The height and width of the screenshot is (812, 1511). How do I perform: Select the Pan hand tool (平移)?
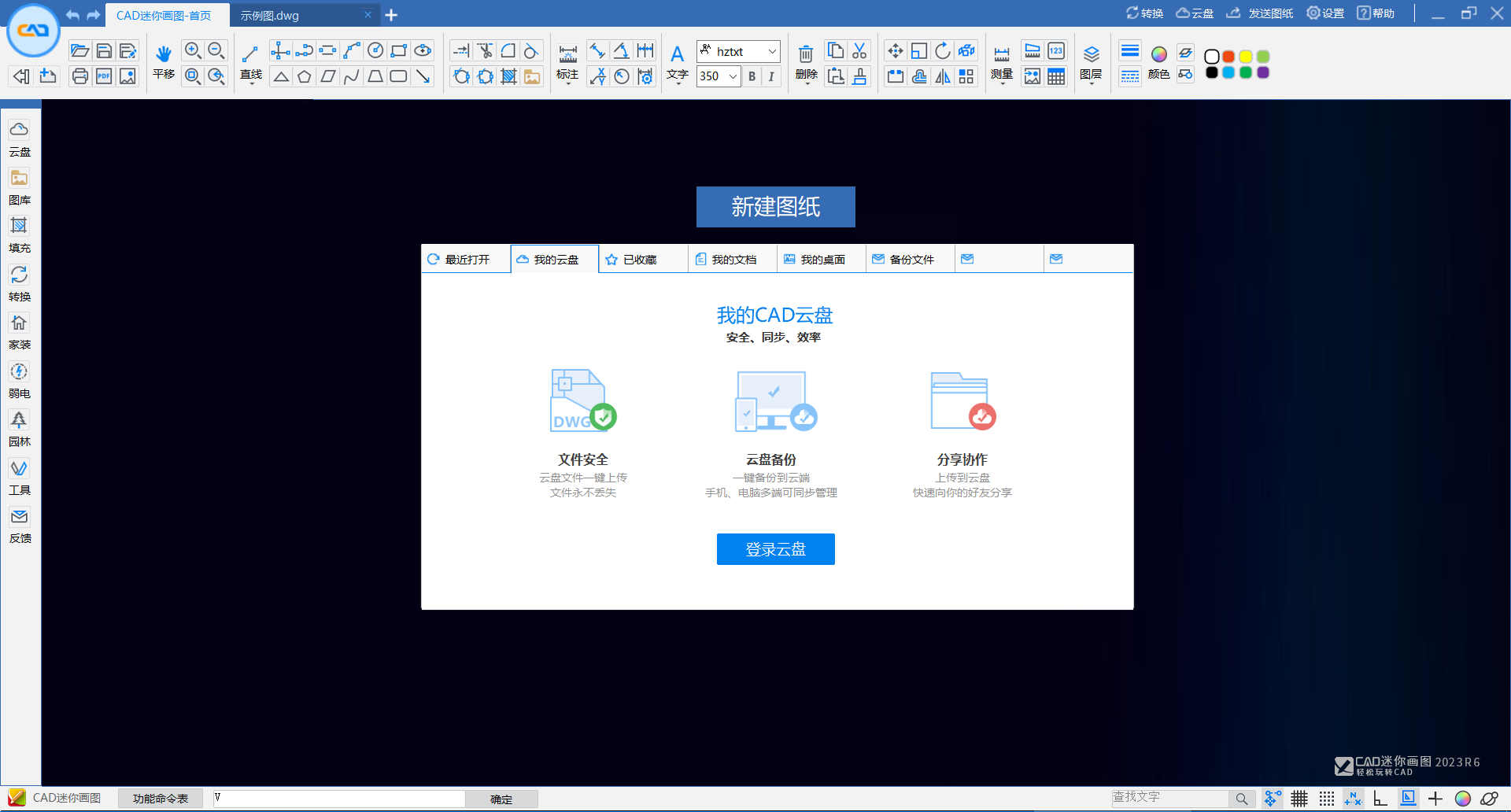164,62
